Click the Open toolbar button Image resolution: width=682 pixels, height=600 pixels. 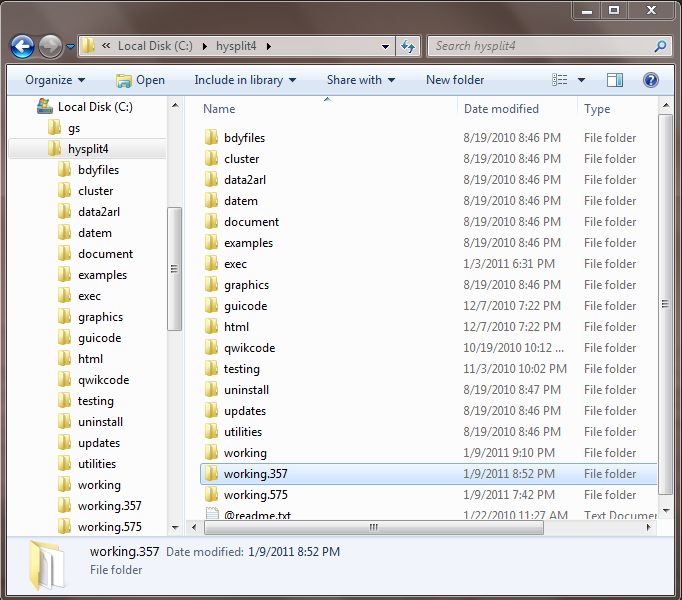tap(140, 80)
